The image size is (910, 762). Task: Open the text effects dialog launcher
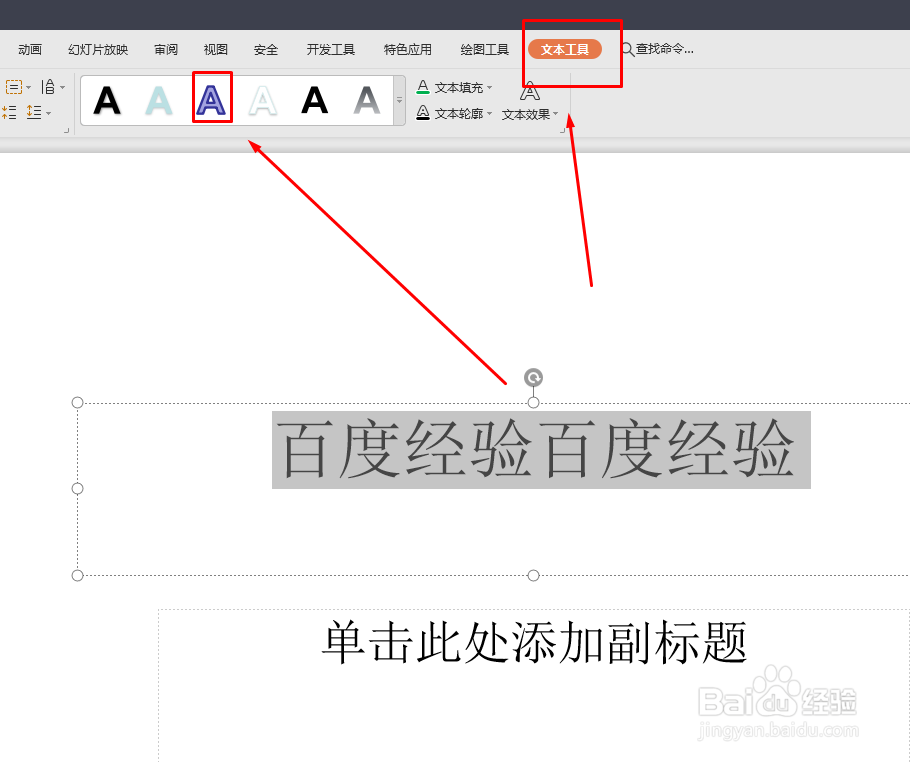(x=562, y=131)
